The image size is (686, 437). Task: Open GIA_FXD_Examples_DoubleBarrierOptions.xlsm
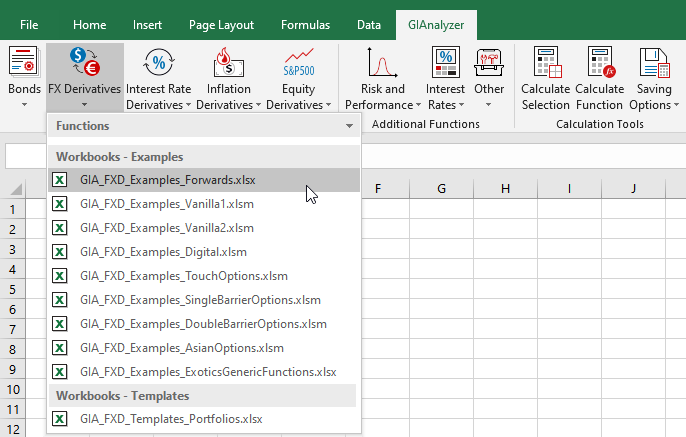tap(204, 324)
